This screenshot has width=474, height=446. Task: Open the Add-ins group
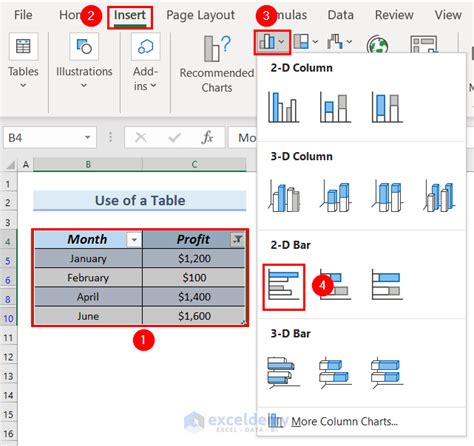145,62
